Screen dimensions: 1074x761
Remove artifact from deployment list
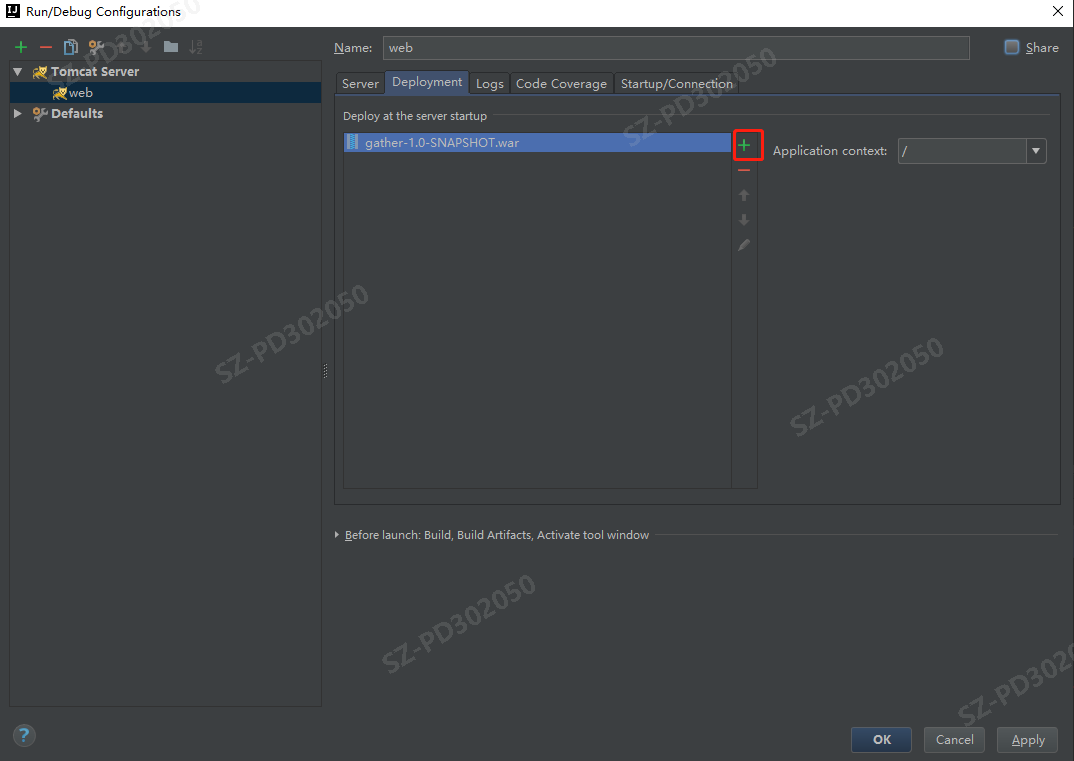pos(745,170)
